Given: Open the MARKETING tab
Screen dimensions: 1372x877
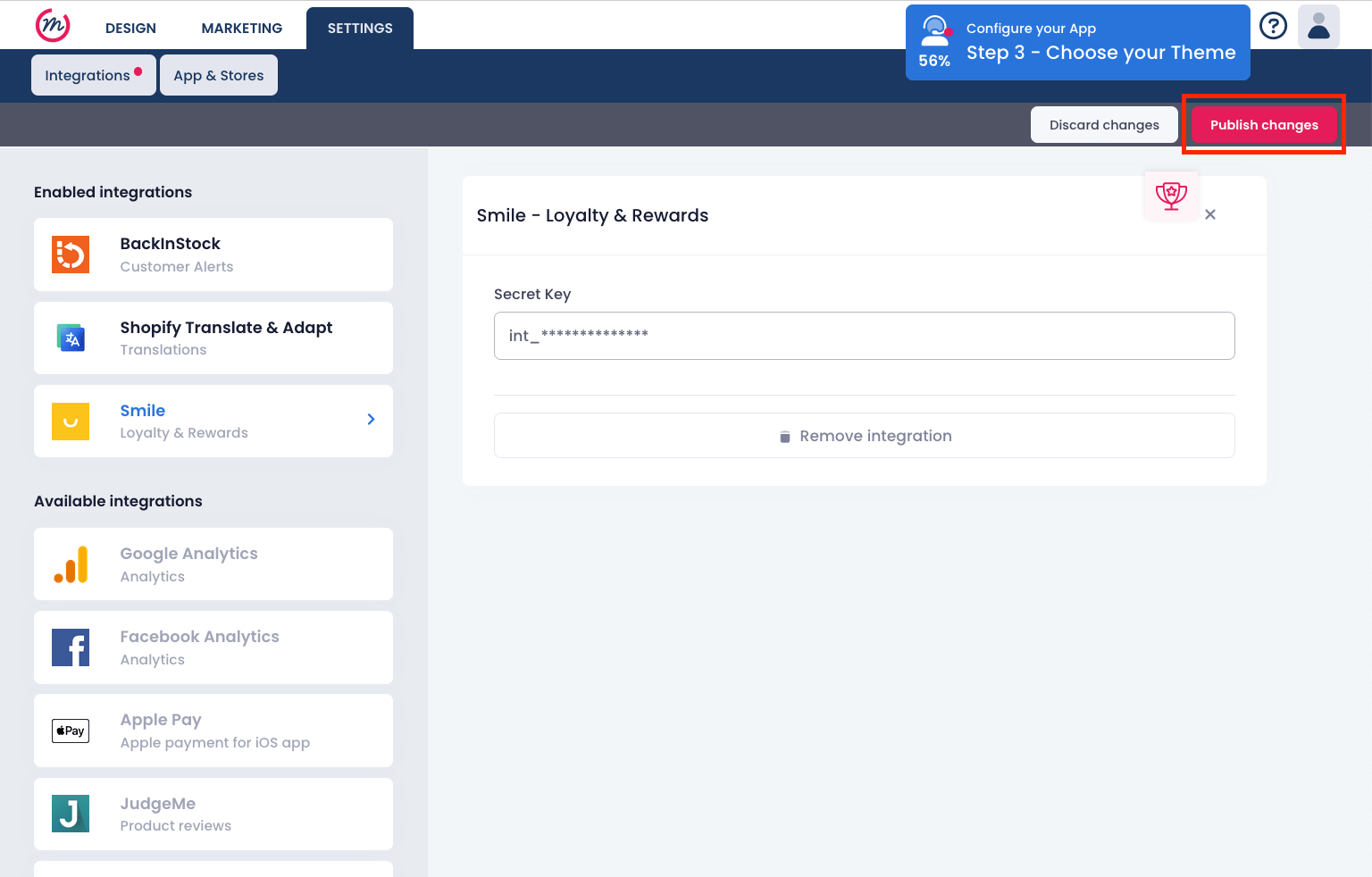Looking at the screenshot, I should point(242,29).
